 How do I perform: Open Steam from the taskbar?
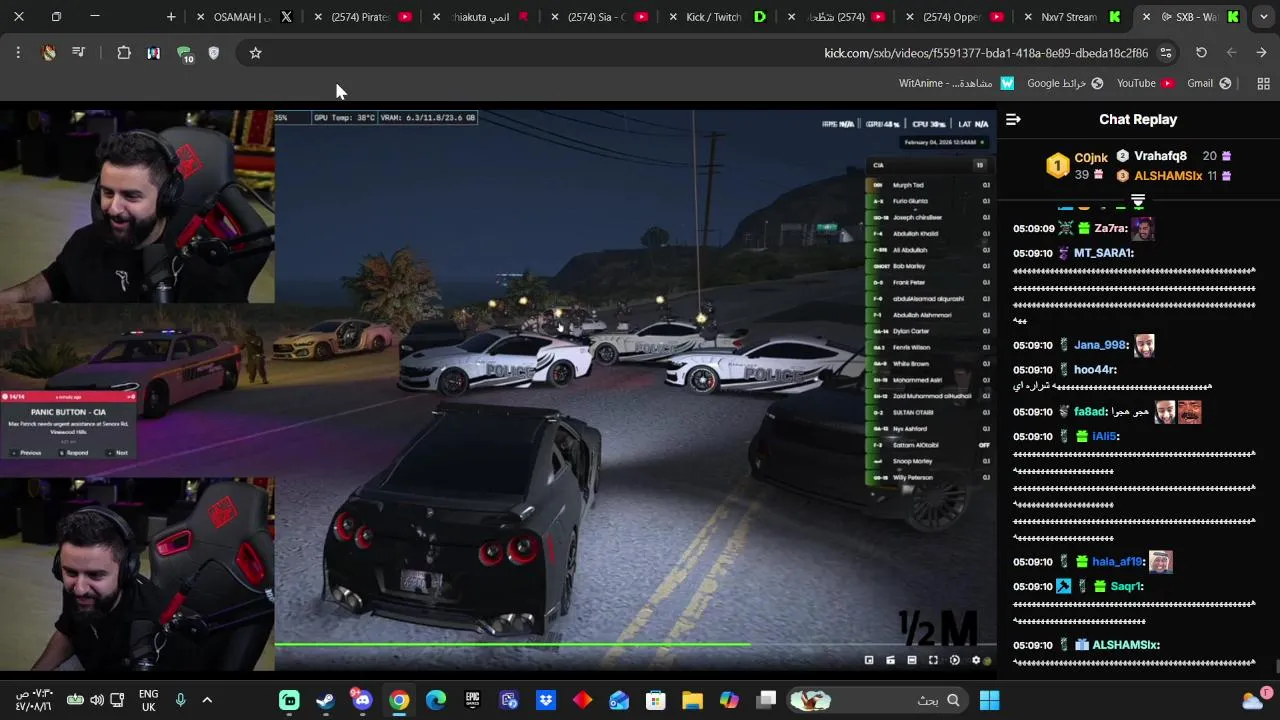[x=326, y=700]
